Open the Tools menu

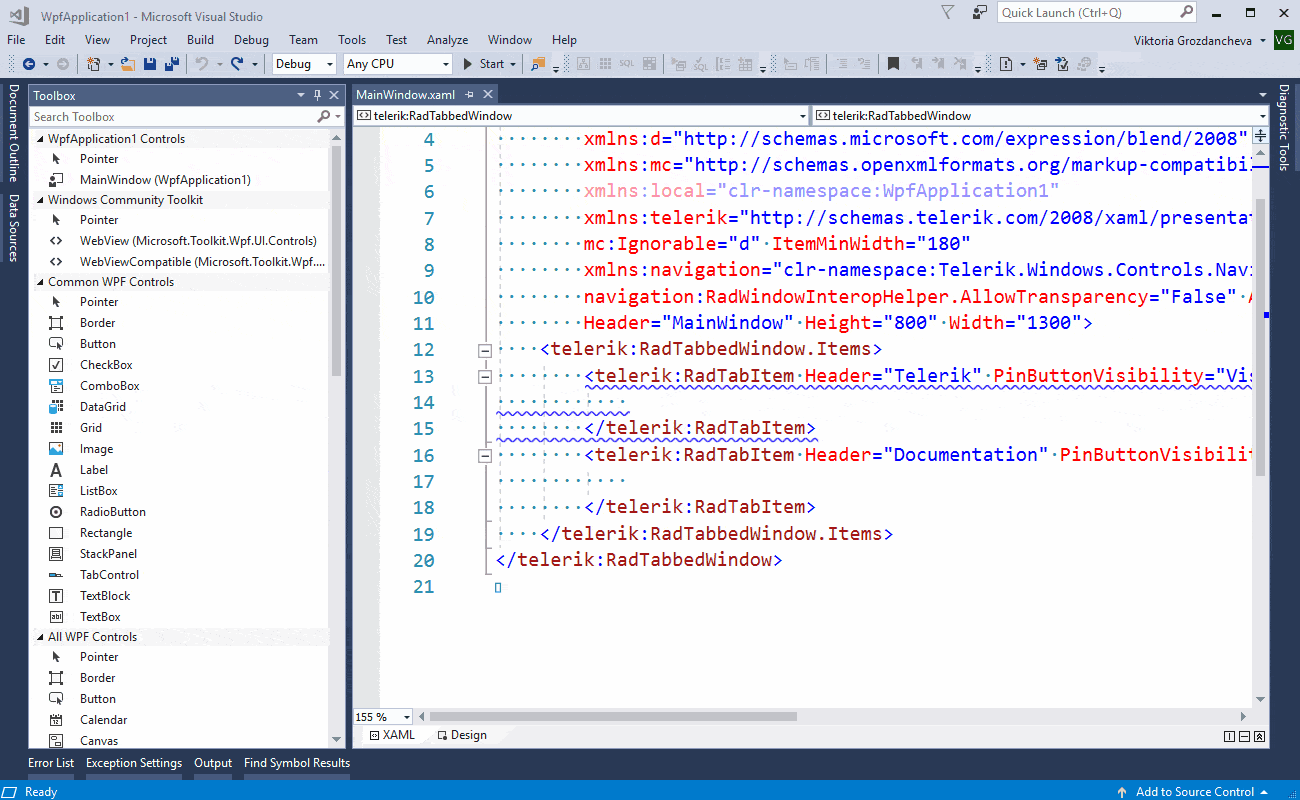(x=352, y=40)
